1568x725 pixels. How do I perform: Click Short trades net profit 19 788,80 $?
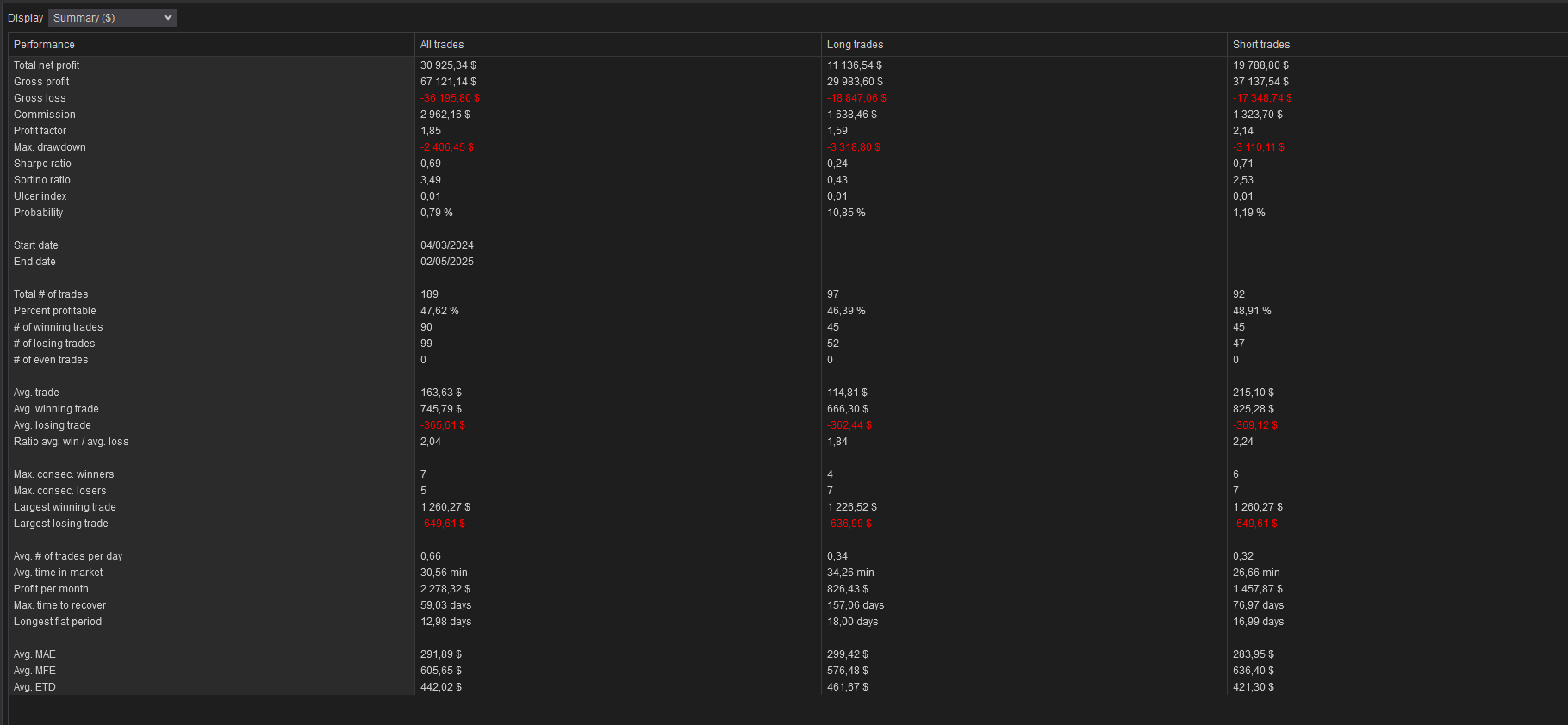click(x=1260, y=65)
